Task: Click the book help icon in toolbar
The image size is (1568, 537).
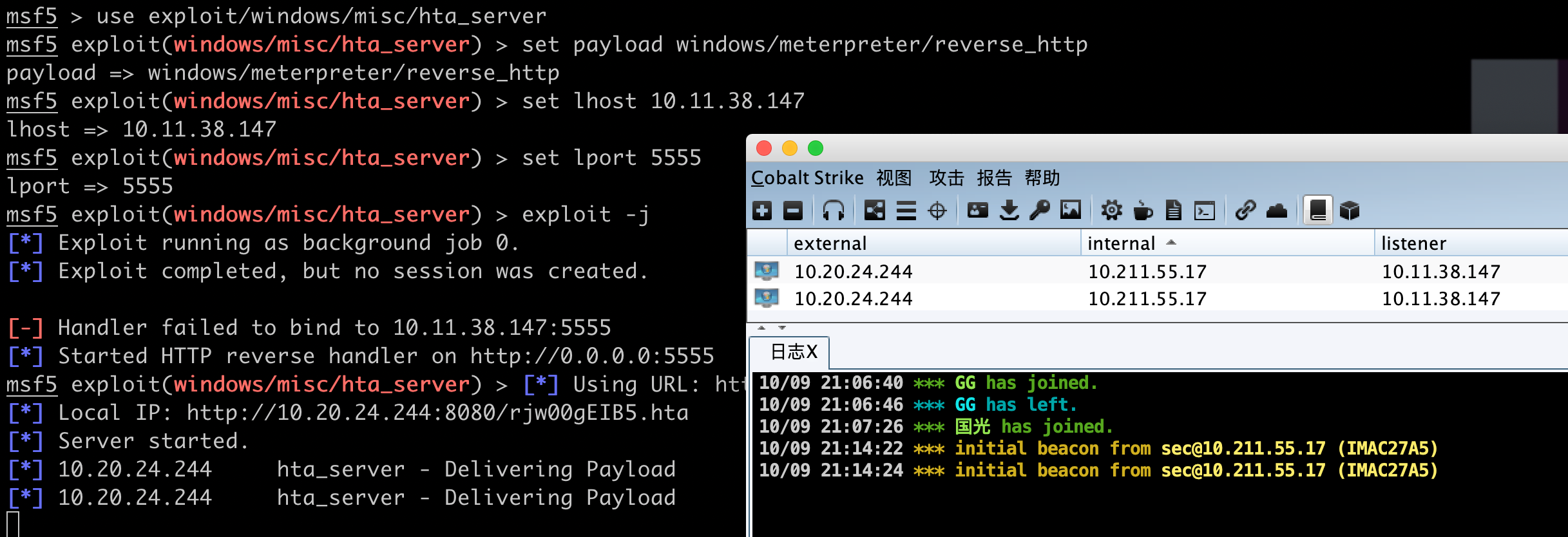Action: [x=1318, y=211]
